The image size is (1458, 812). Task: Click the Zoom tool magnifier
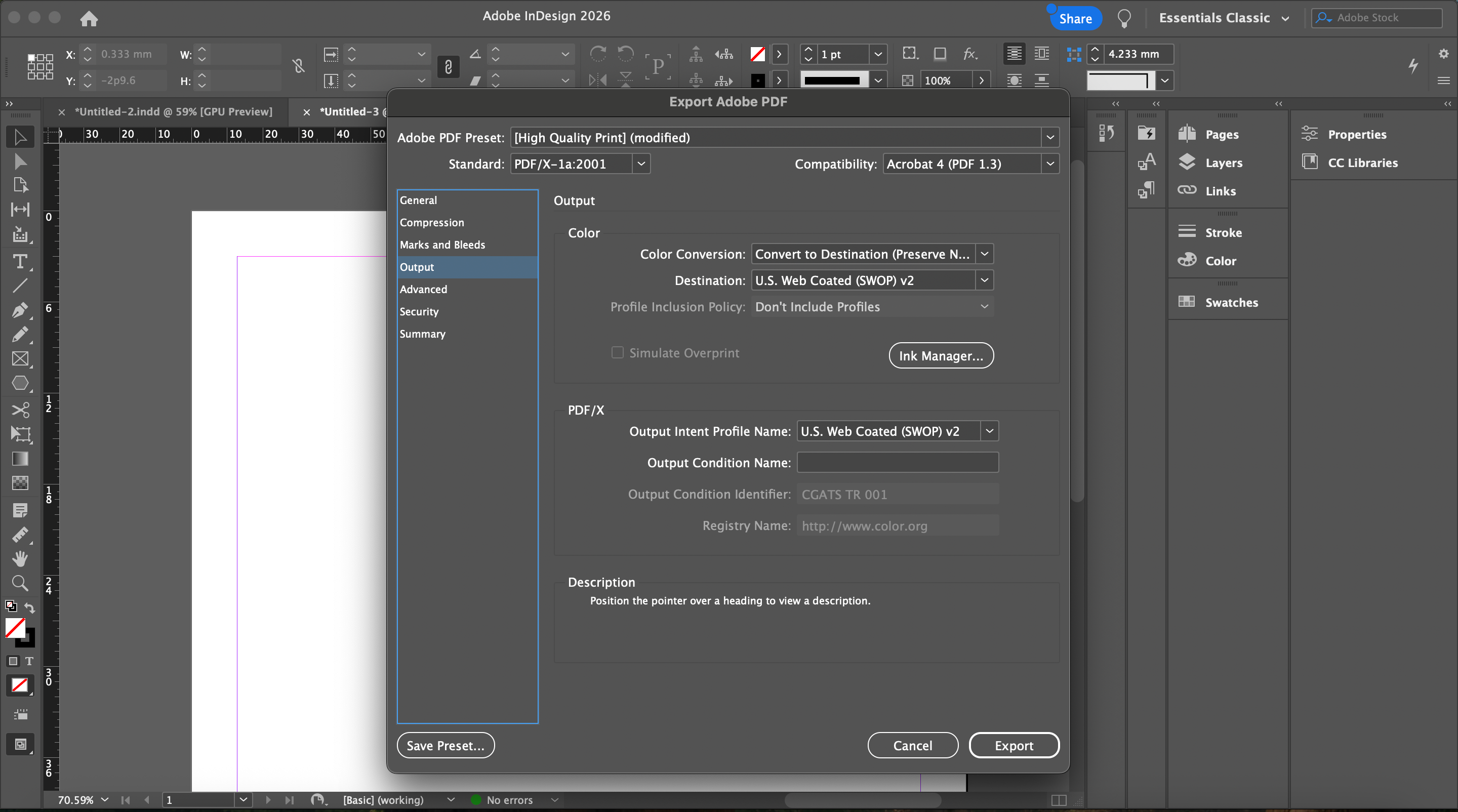point(20,583)
